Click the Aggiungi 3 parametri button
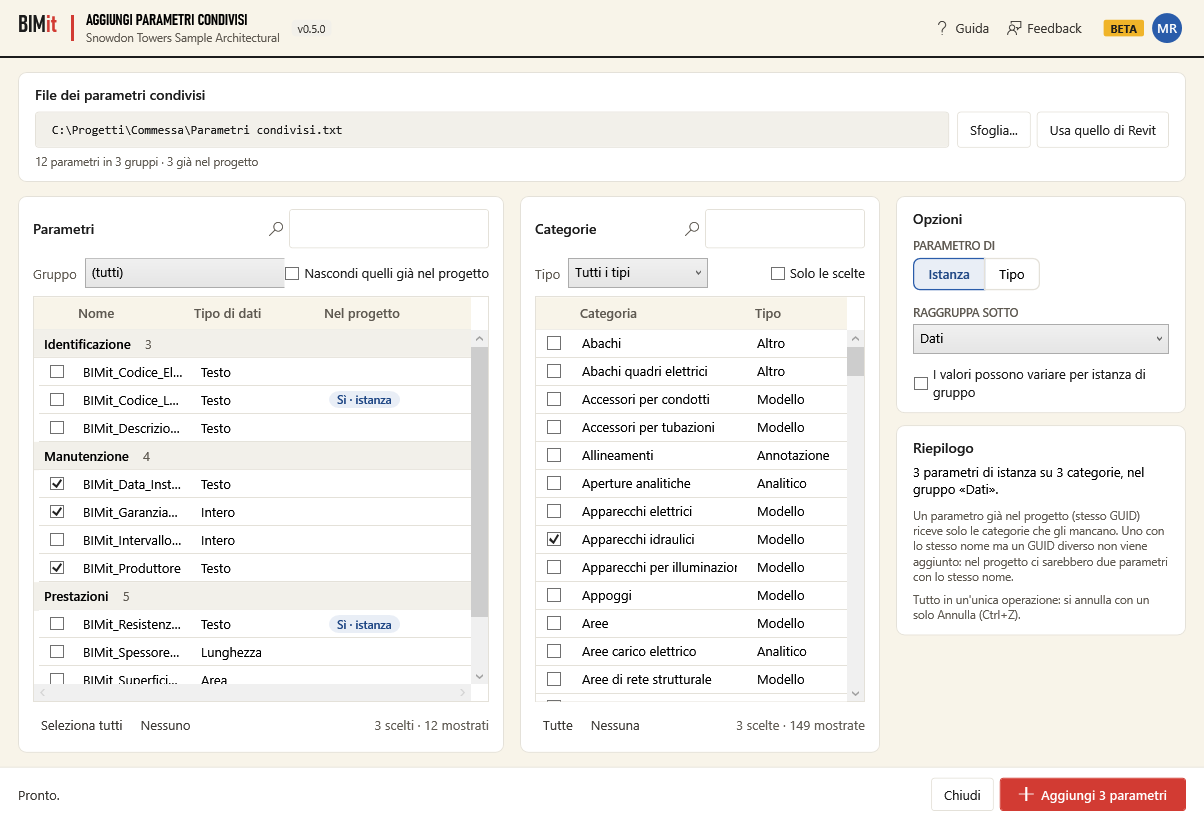 [1093, 796]
